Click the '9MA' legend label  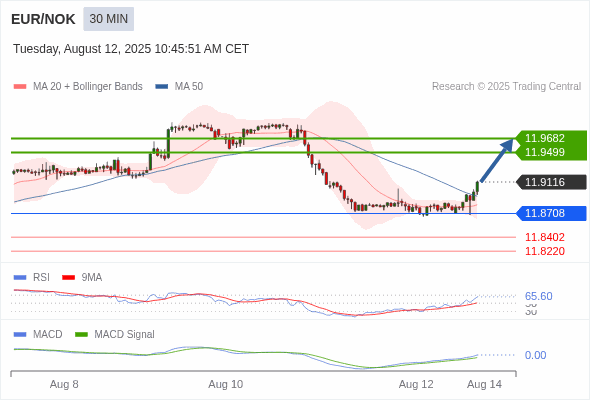(x=92, y=278)
